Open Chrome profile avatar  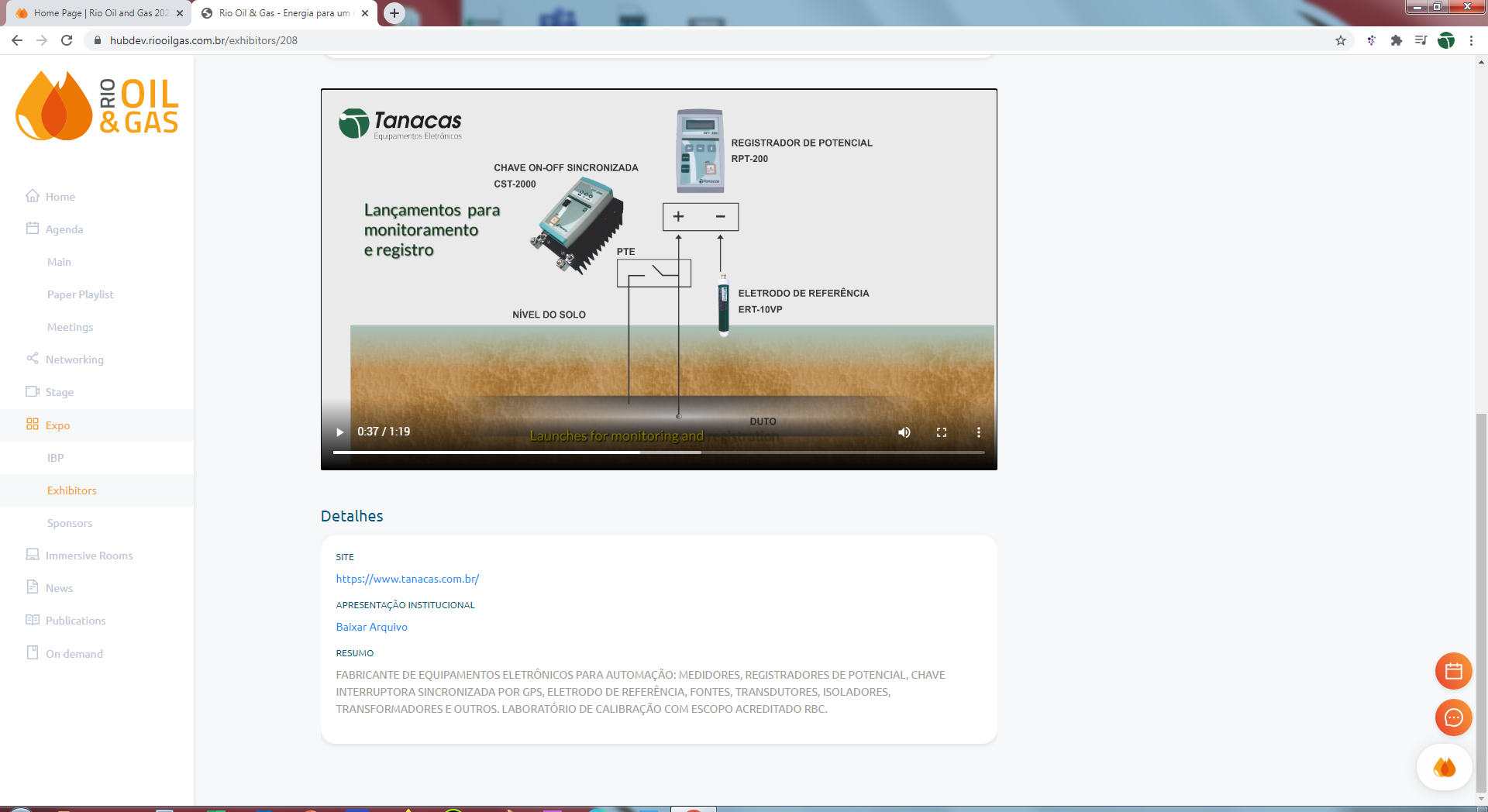point(1446,40)
